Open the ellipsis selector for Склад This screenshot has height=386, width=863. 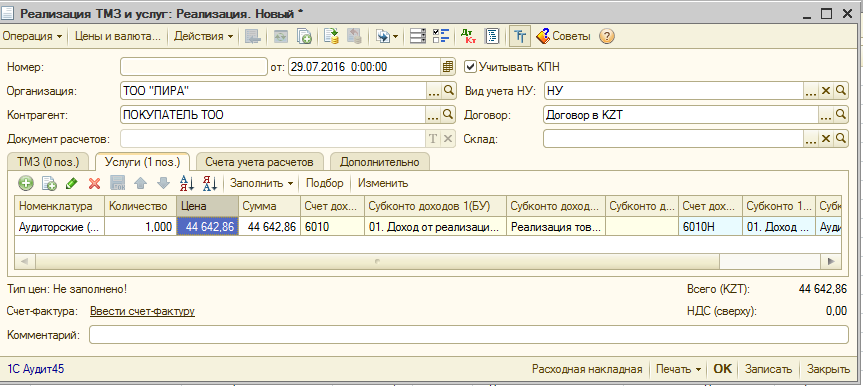click(811, 138)
